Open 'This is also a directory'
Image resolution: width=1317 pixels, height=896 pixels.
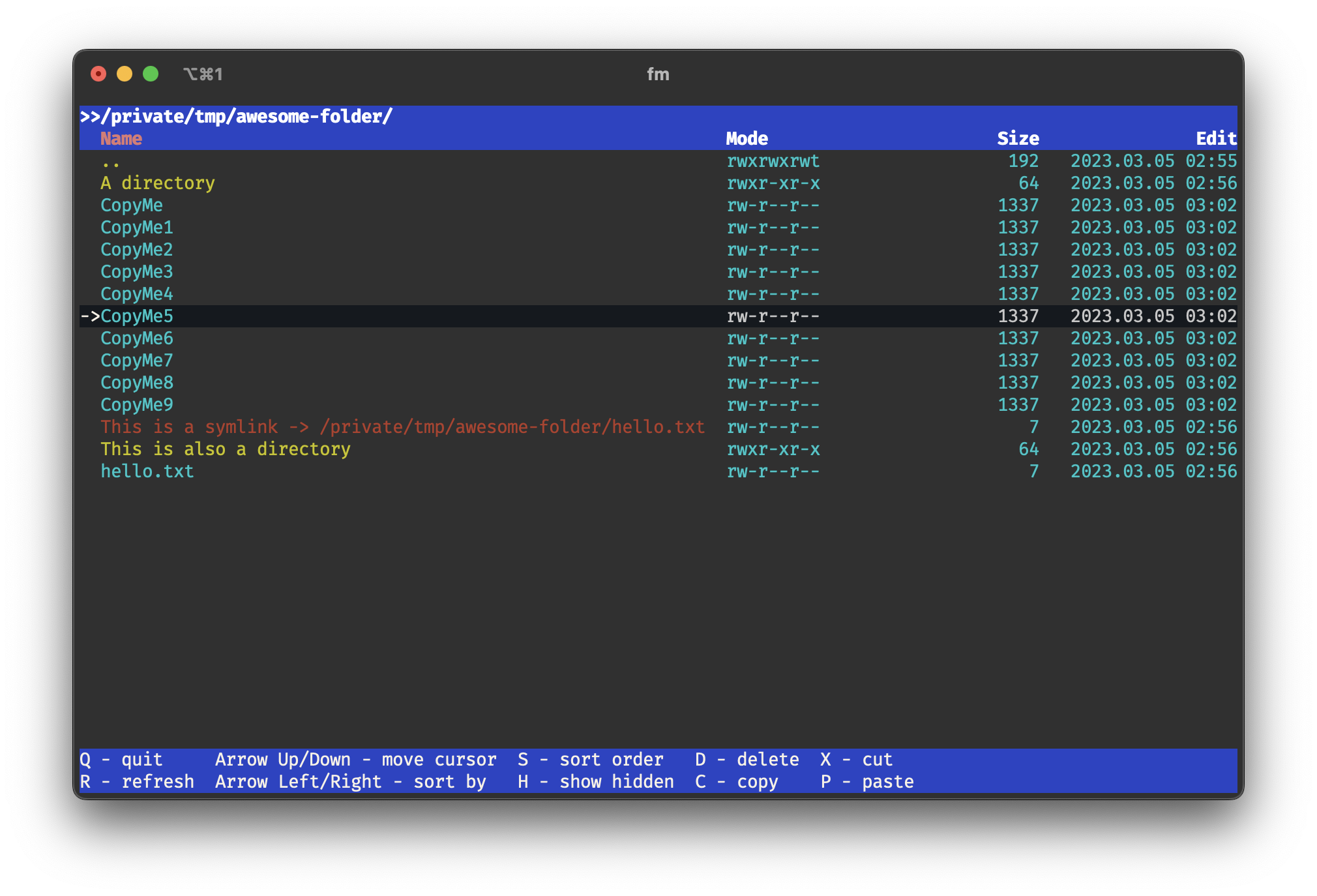(x=226, y=449)
